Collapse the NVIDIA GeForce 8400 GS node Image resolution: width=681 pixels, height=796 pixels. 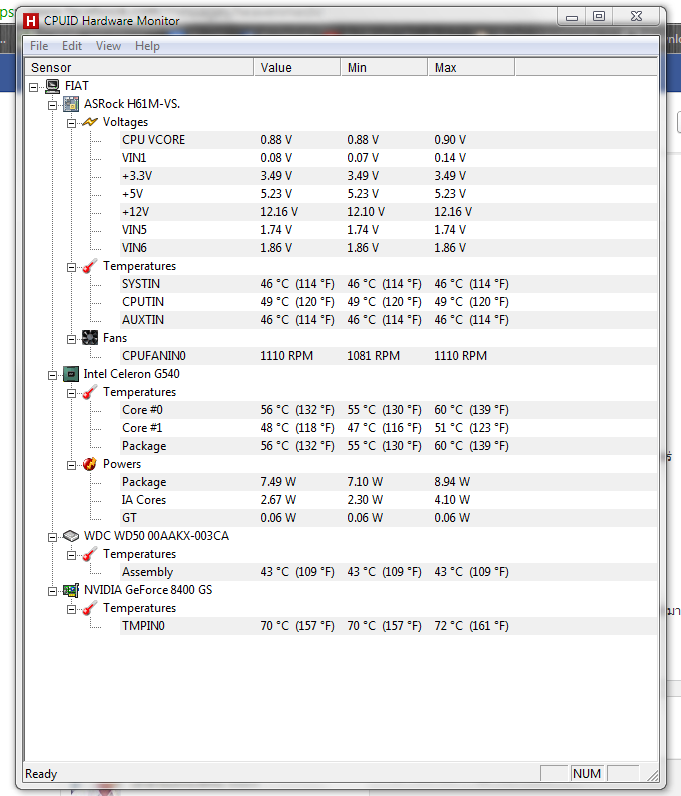coord(52,591)
